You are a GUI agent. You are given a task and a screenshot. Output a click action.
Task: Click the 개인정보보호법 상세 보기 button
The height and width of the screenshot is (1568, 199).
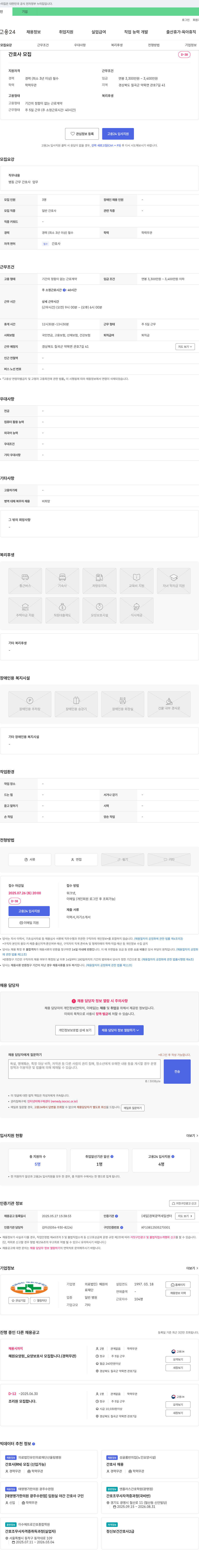coord(75,1031)
